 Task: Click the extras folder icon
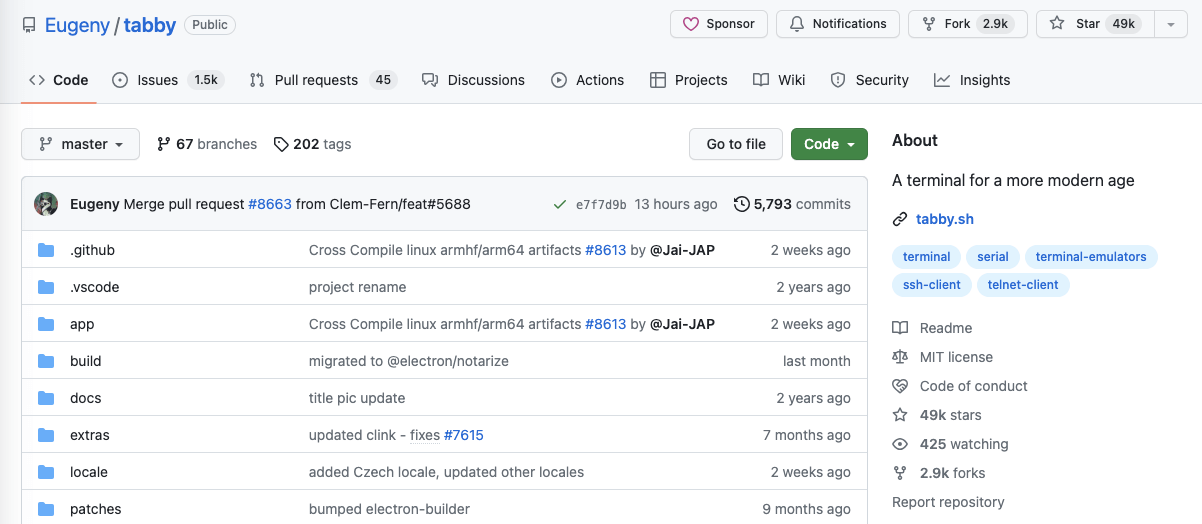(46, 435)
